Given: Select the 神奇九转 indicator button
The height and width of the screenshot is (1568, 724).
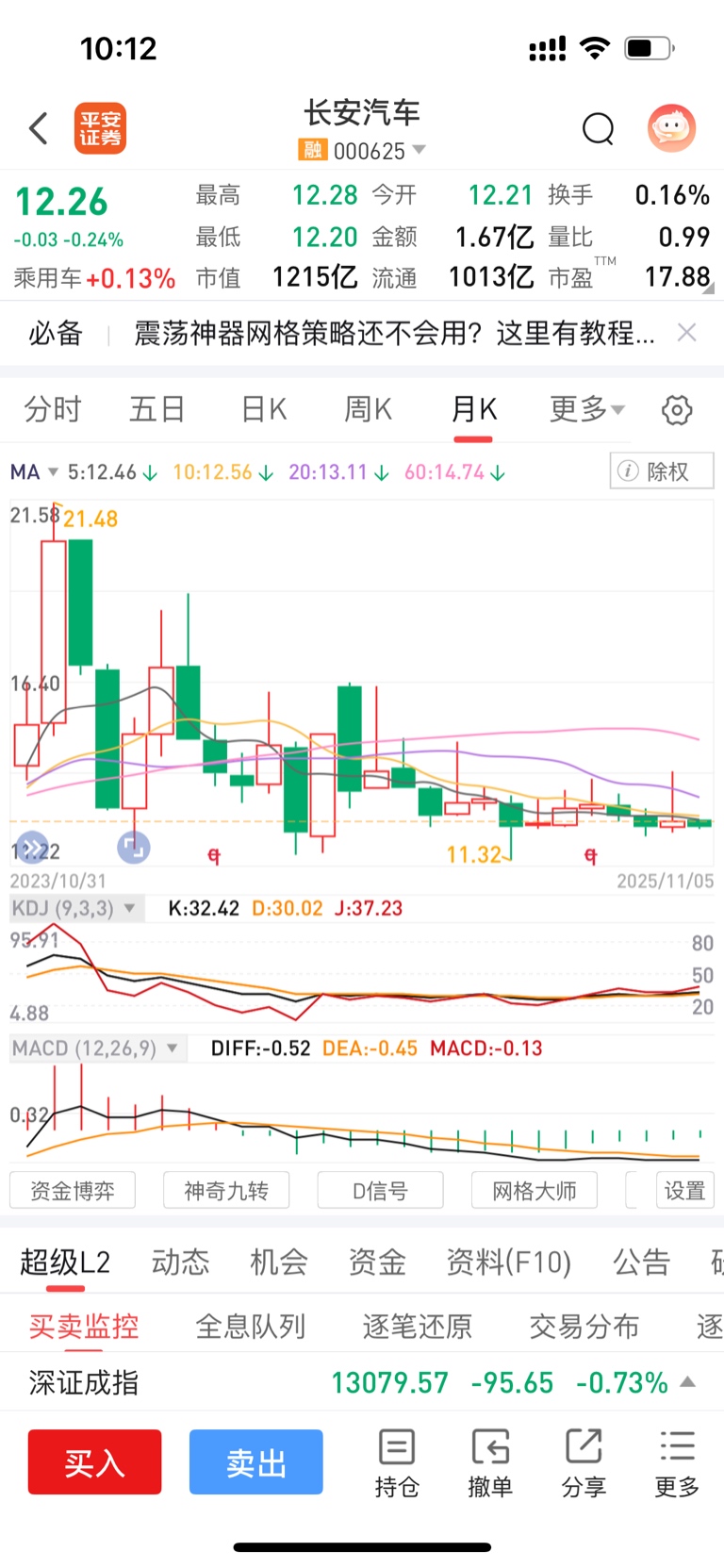Looking at the screenshot, I should pyautogui.click(x=226, y=1191).
